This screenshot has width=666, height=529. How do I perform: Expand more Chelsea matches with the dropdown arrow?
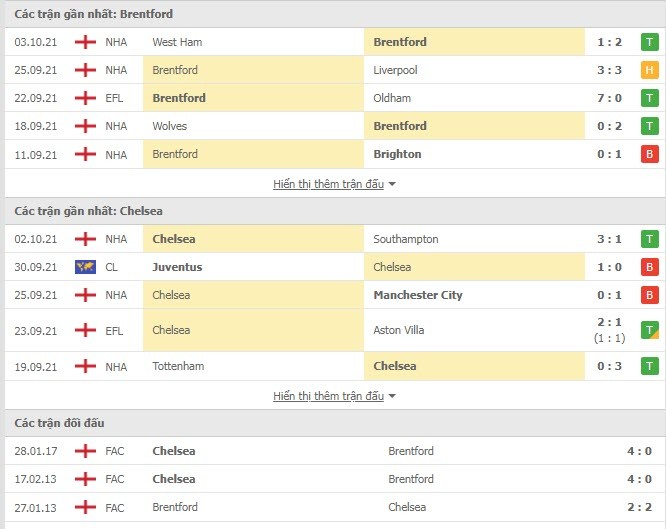[x=392, y=396]
